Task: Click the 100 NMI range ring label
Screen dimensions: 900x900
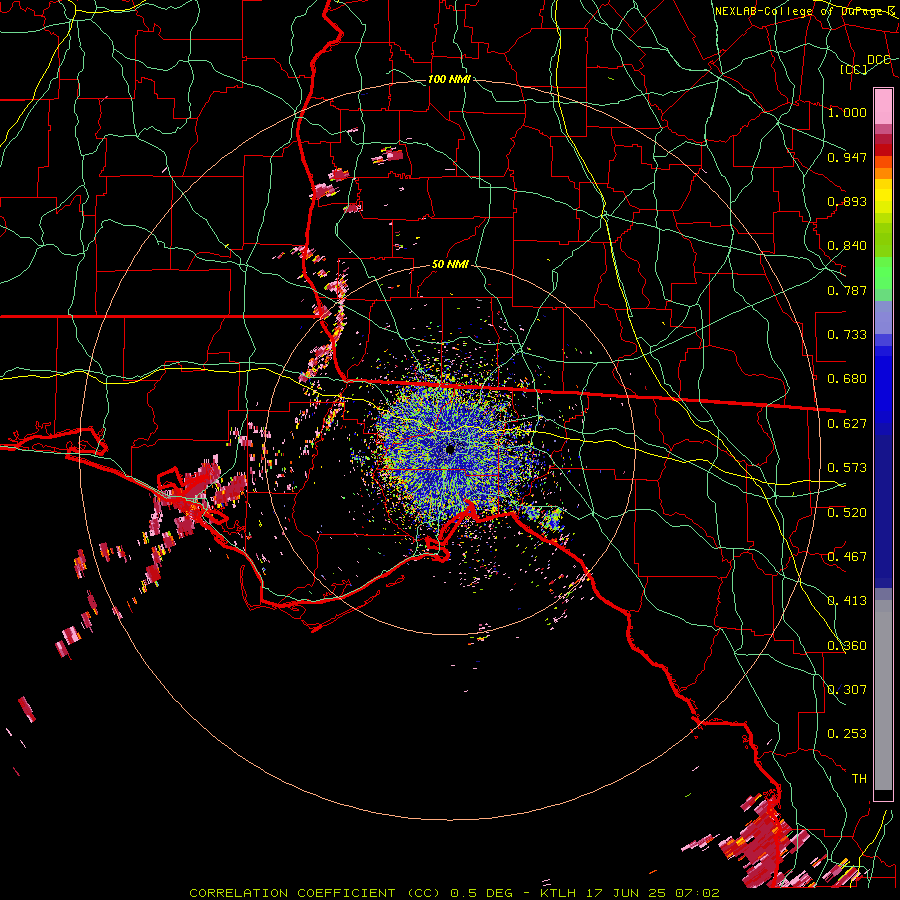Action: (x=449, y=79)
